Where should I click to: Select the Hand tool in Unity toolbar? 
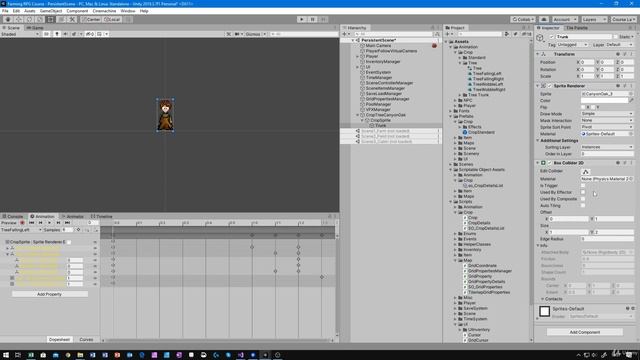click(8, 19)
